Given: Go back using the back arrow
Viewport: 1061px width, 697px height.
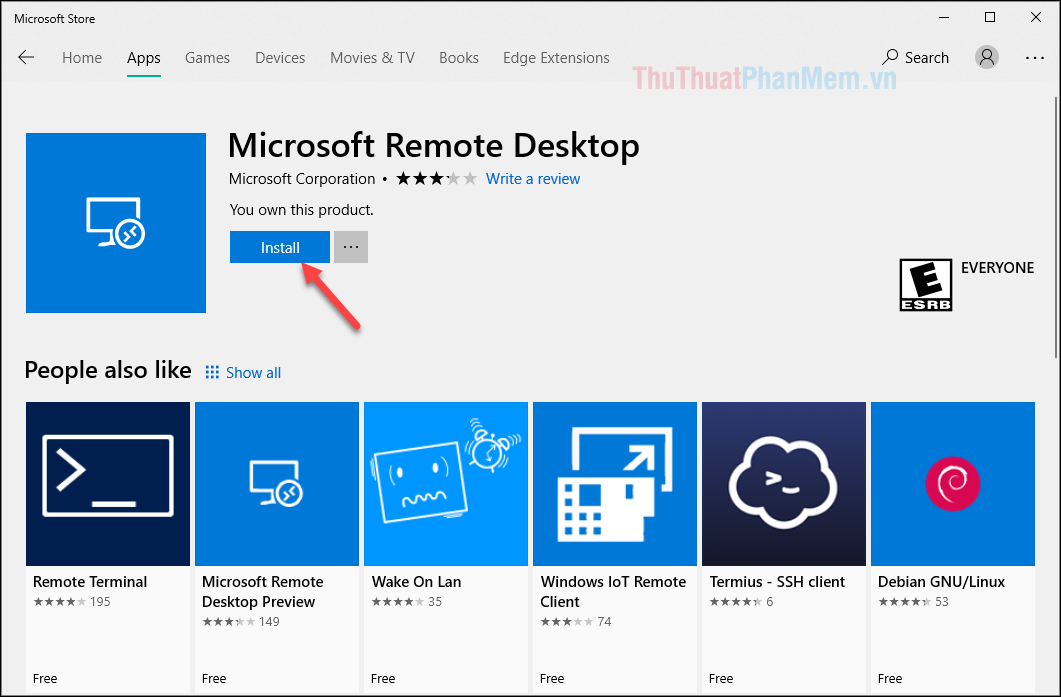Looking at the screenshot, I should click(27, 57).
